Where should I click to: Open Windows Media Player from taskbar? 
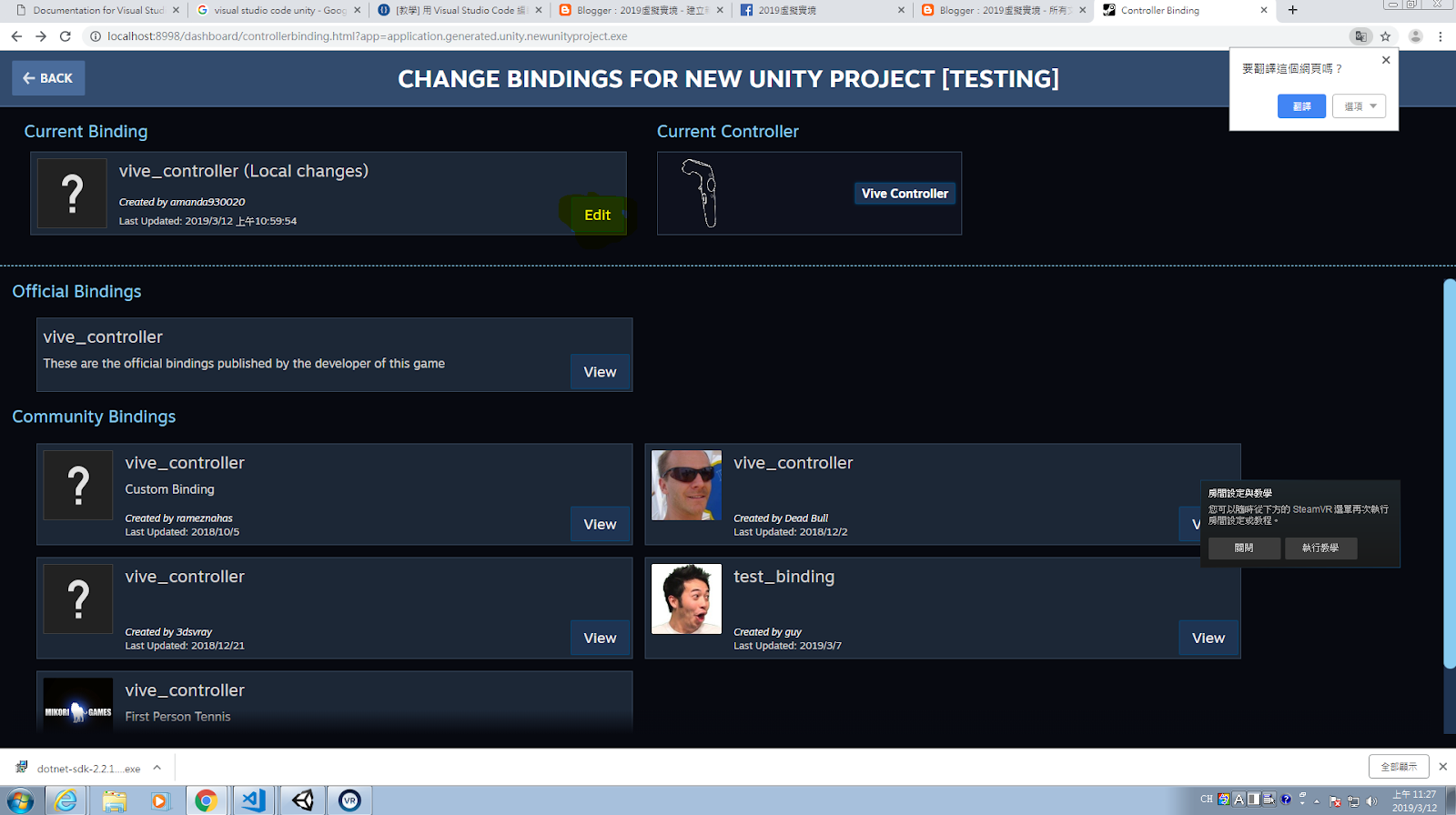[160, 800]
